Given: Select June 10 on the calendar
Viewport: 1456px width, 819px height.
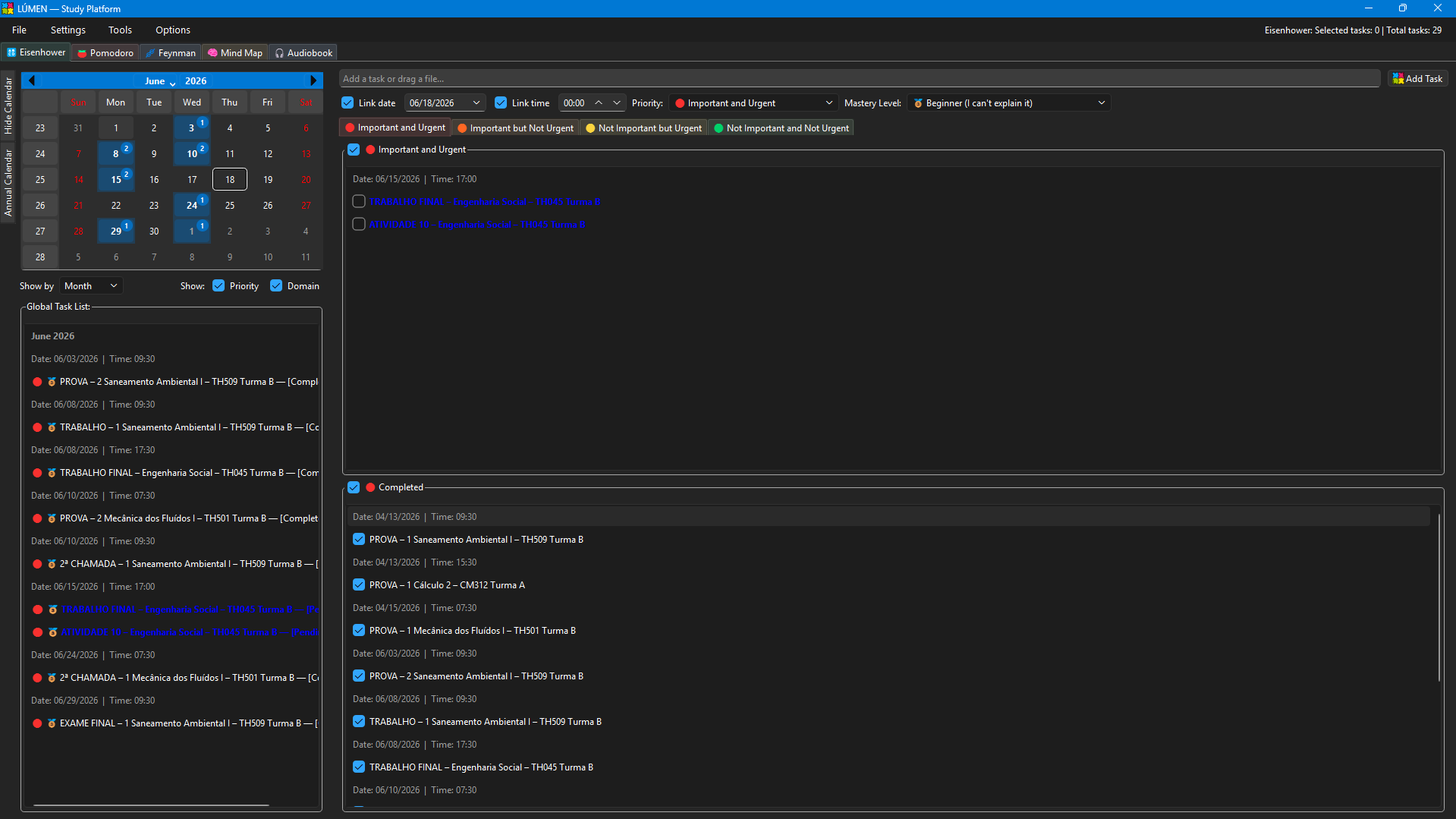Looking at the screenshot, I should [192, 153].
